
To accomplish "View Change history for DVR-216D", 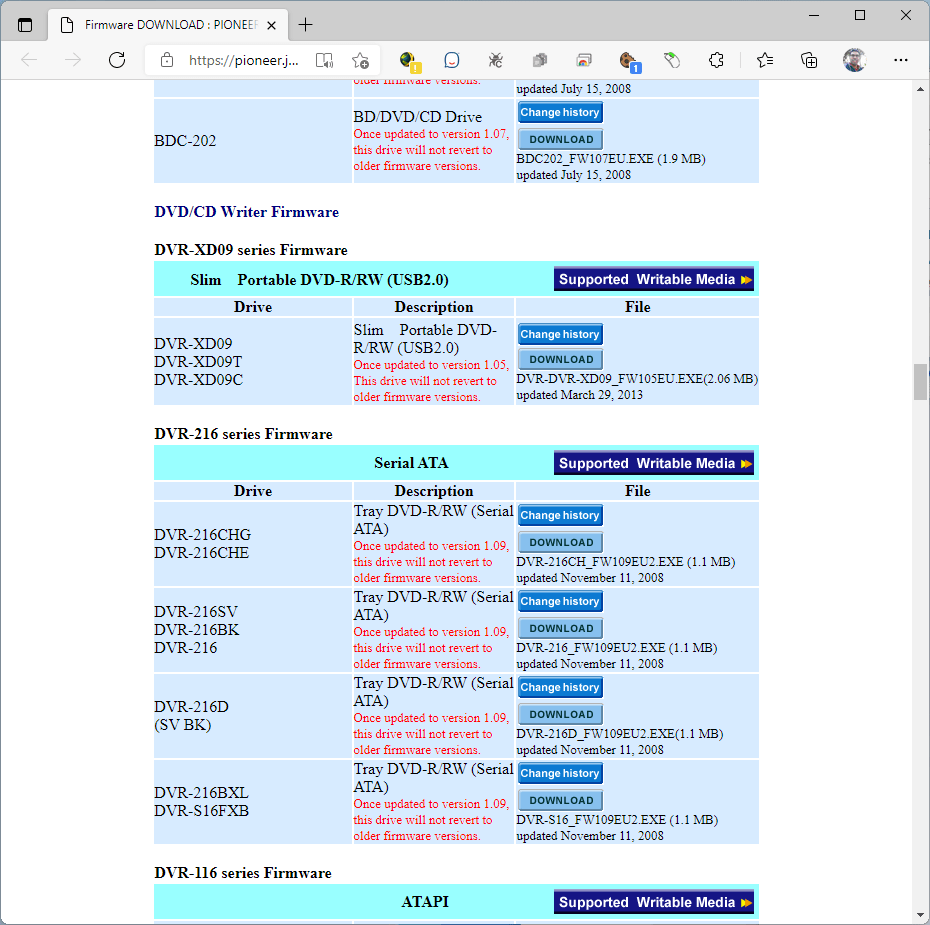I will [560, 687].
